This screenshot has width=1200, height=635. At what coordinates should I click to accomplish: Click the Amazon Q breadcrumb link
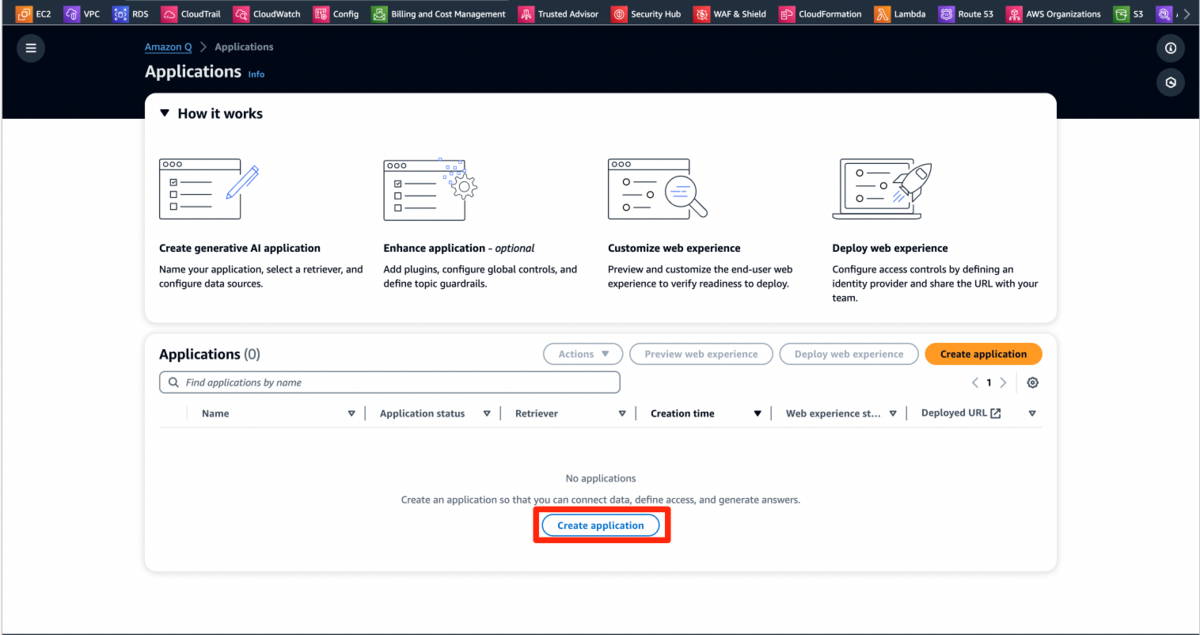(x=168, y=47)
